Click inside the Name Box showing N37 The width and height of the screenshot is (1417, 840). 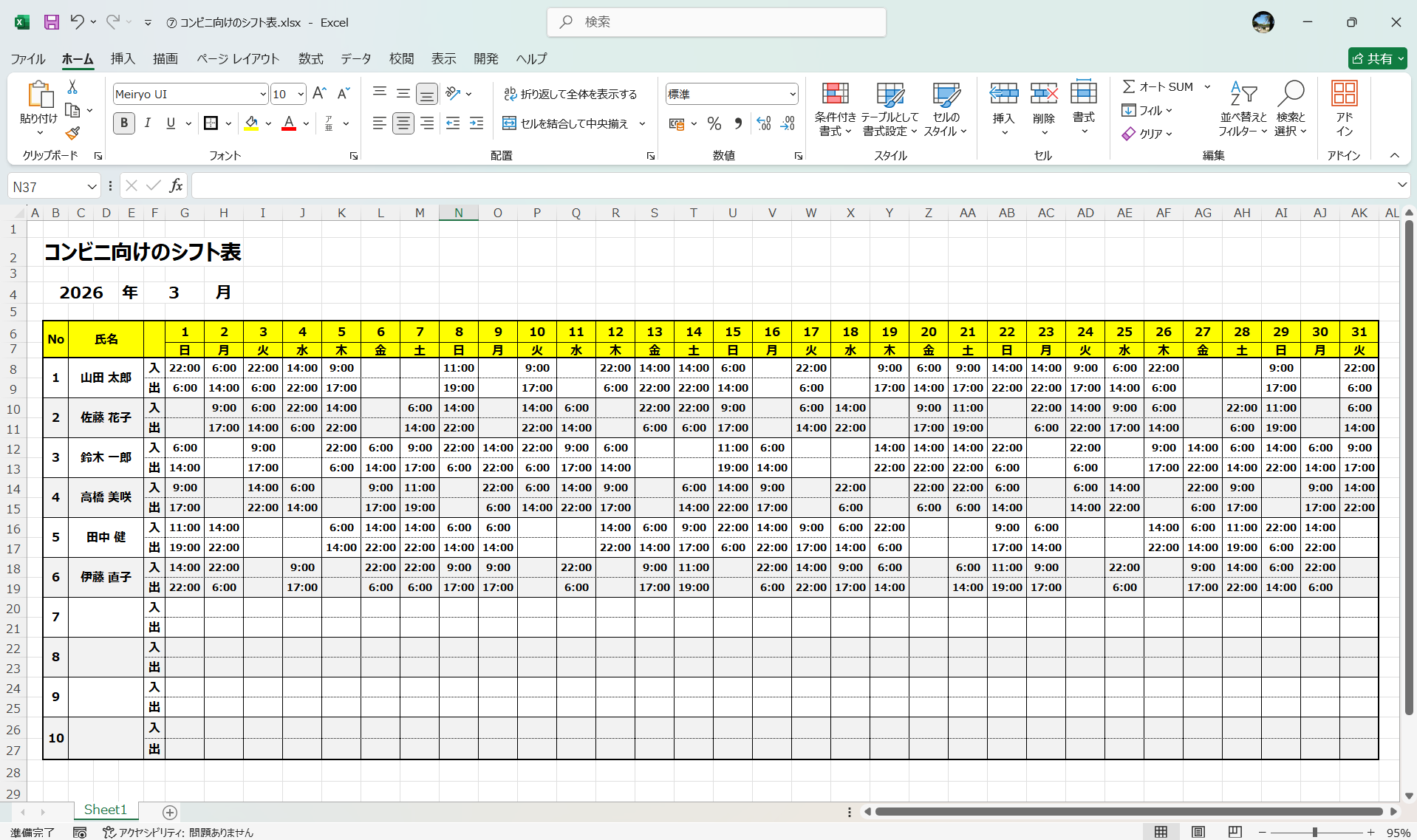coord(44,186)
